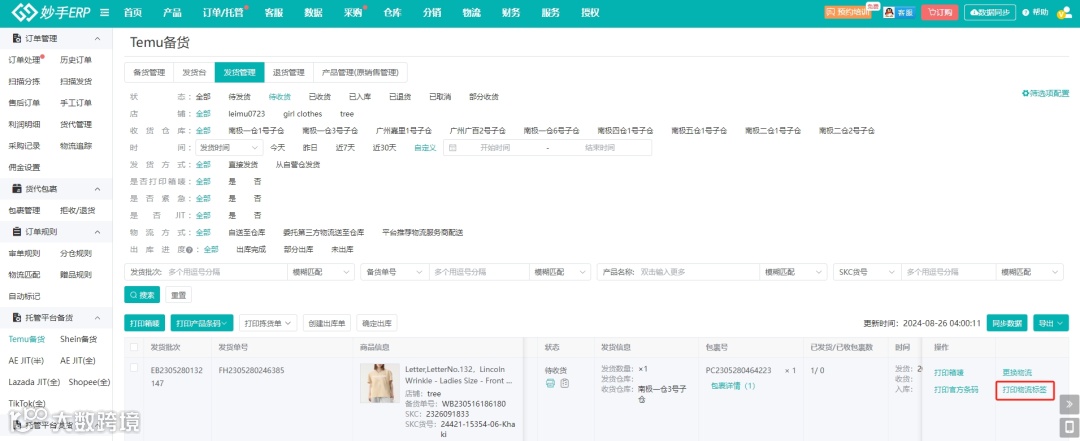Collapse the 订单管理 sidebar section
Viewport: 1080px width, 441px height.
(97, 39)
